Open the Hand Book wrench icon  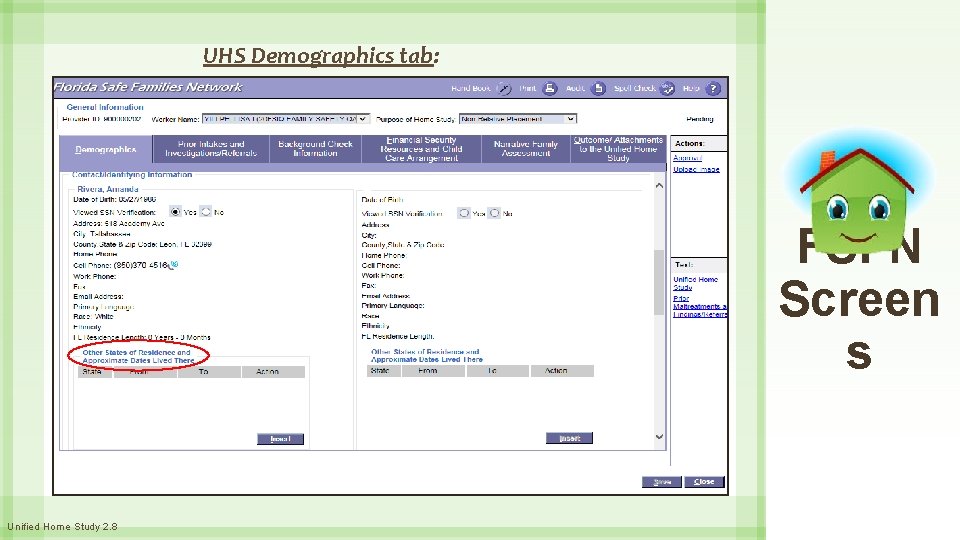tap(503, 89)
